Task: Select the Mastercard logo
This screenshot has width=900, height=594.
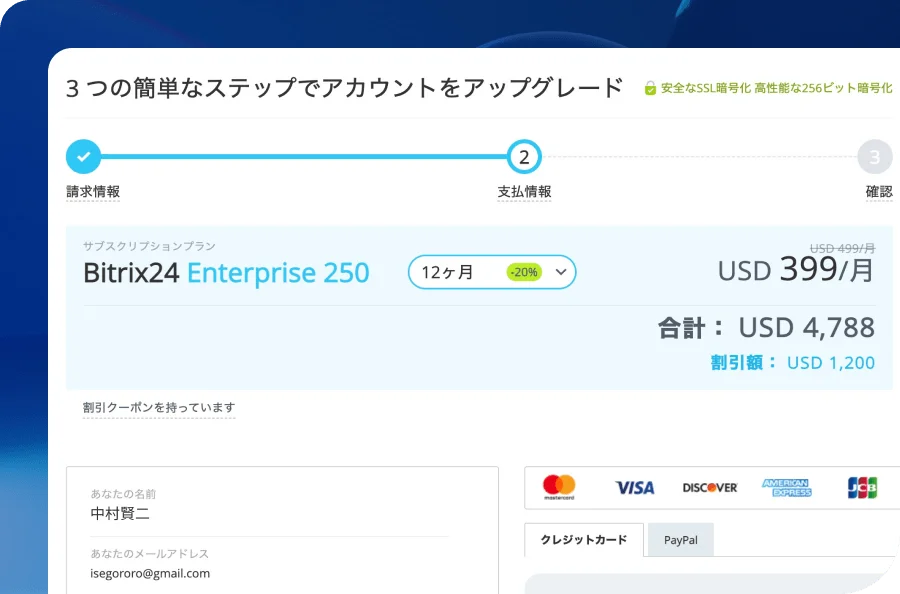Action: (x=559, y=487)
